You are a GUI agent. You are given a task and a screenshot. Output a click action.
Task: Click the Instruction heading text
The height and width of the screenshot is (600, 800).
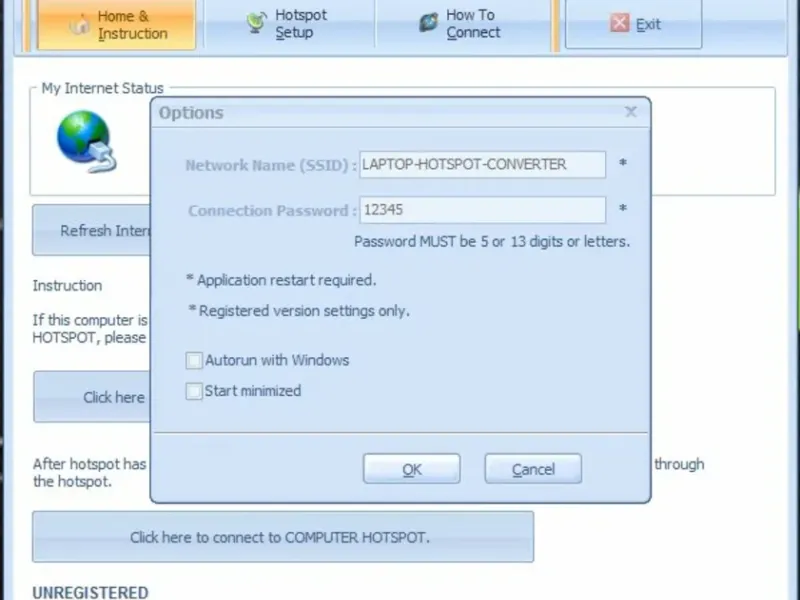click(67, 285)
